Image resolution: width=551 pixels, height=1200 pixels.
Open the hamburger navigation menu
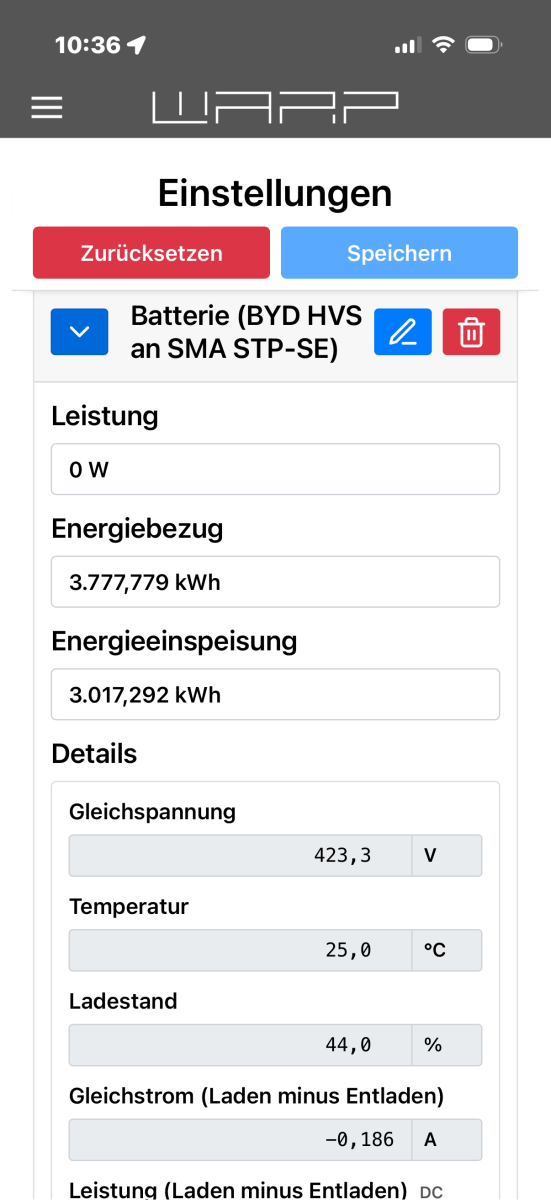[47, 107]
